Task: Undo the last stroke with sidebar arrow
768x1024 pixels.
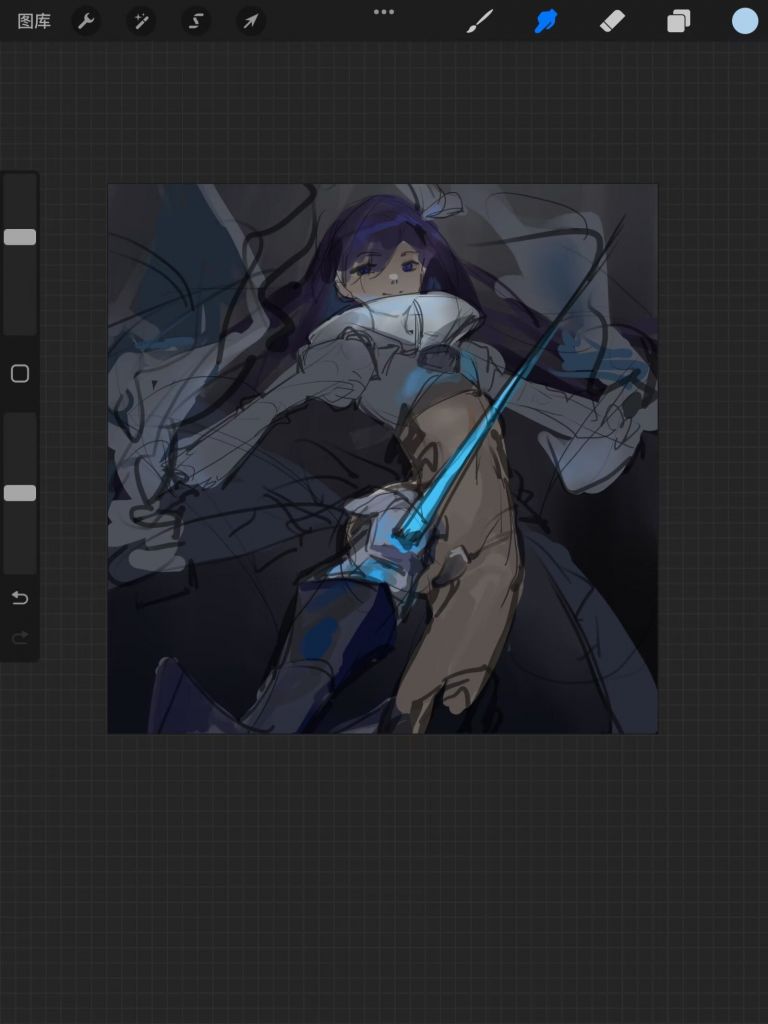Action: [x=20, y=598]
